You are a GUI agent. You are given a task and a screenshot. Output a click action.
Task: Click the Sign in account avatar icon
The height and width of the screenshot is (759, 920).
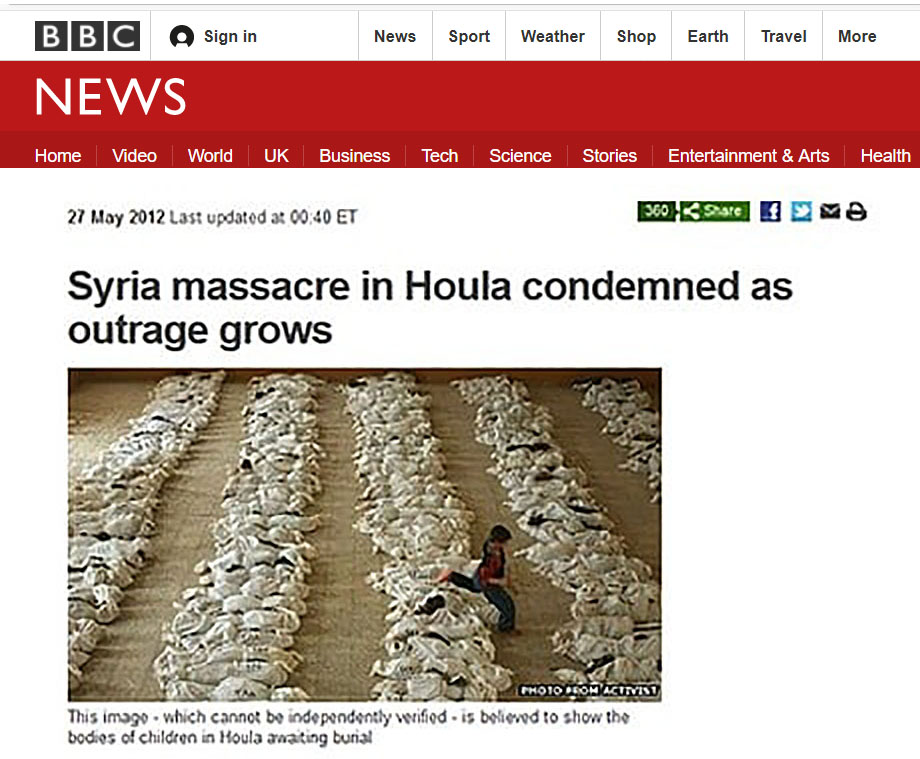182,37
